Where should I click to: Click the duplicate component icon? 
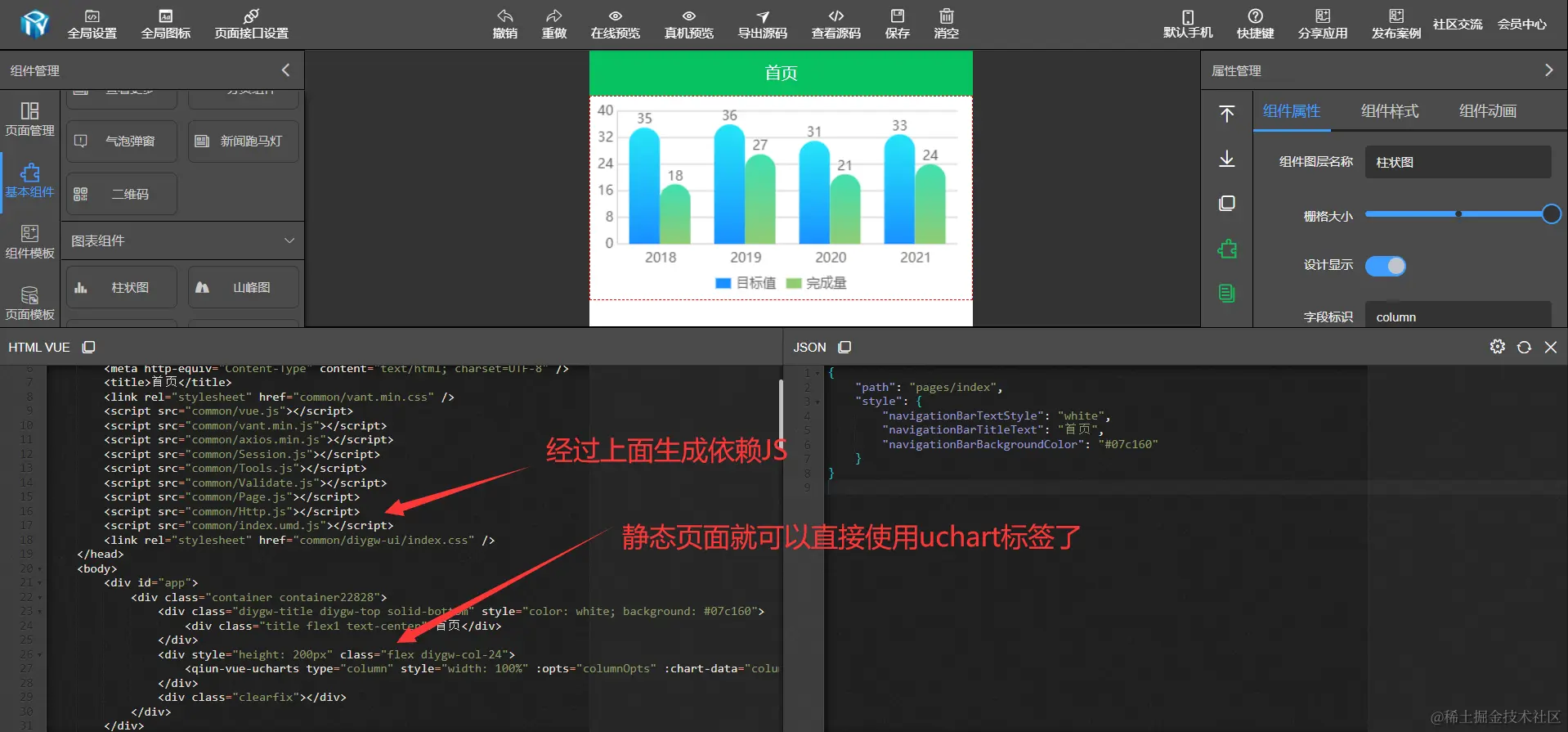pyautogui.click(x=1226, y=203)
